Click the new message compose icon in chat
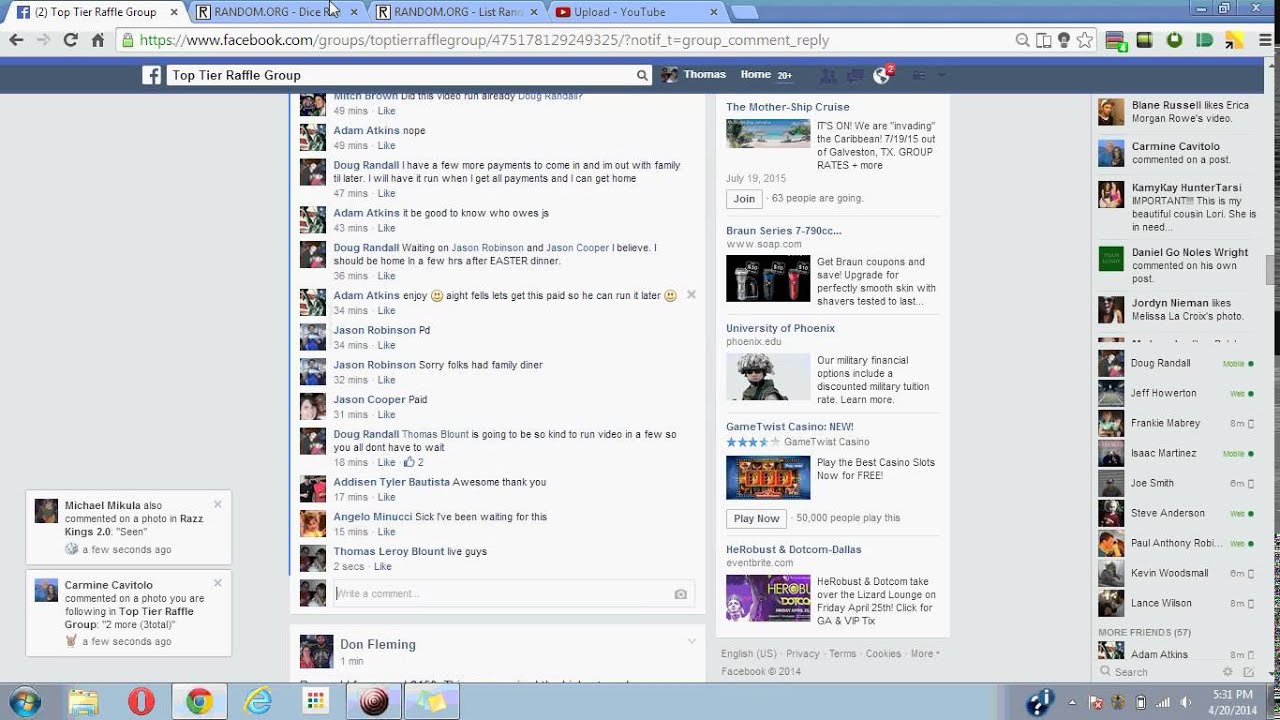This screenshot has height=720, width=1280. [1247, 672]
